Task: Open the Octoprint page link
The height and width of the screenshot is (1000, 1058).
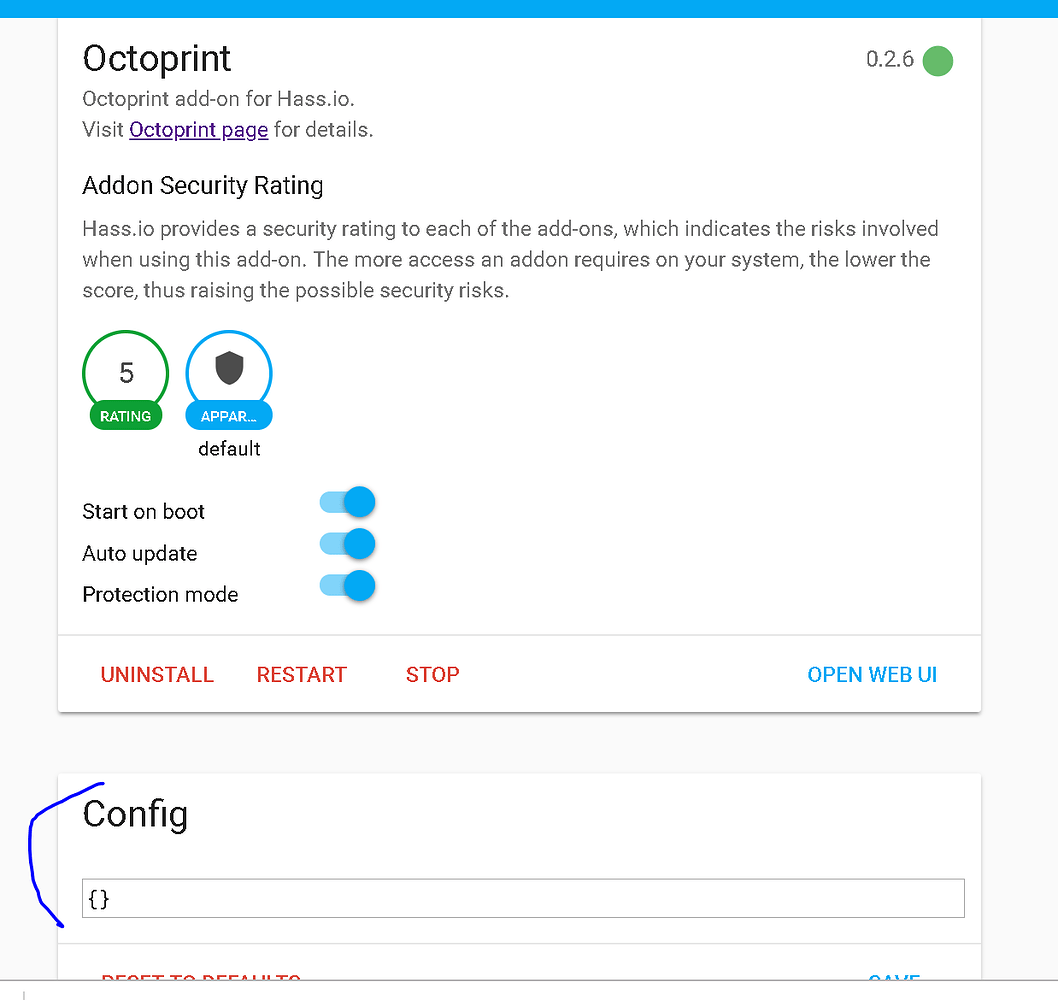Action: [x=198, y=130]
